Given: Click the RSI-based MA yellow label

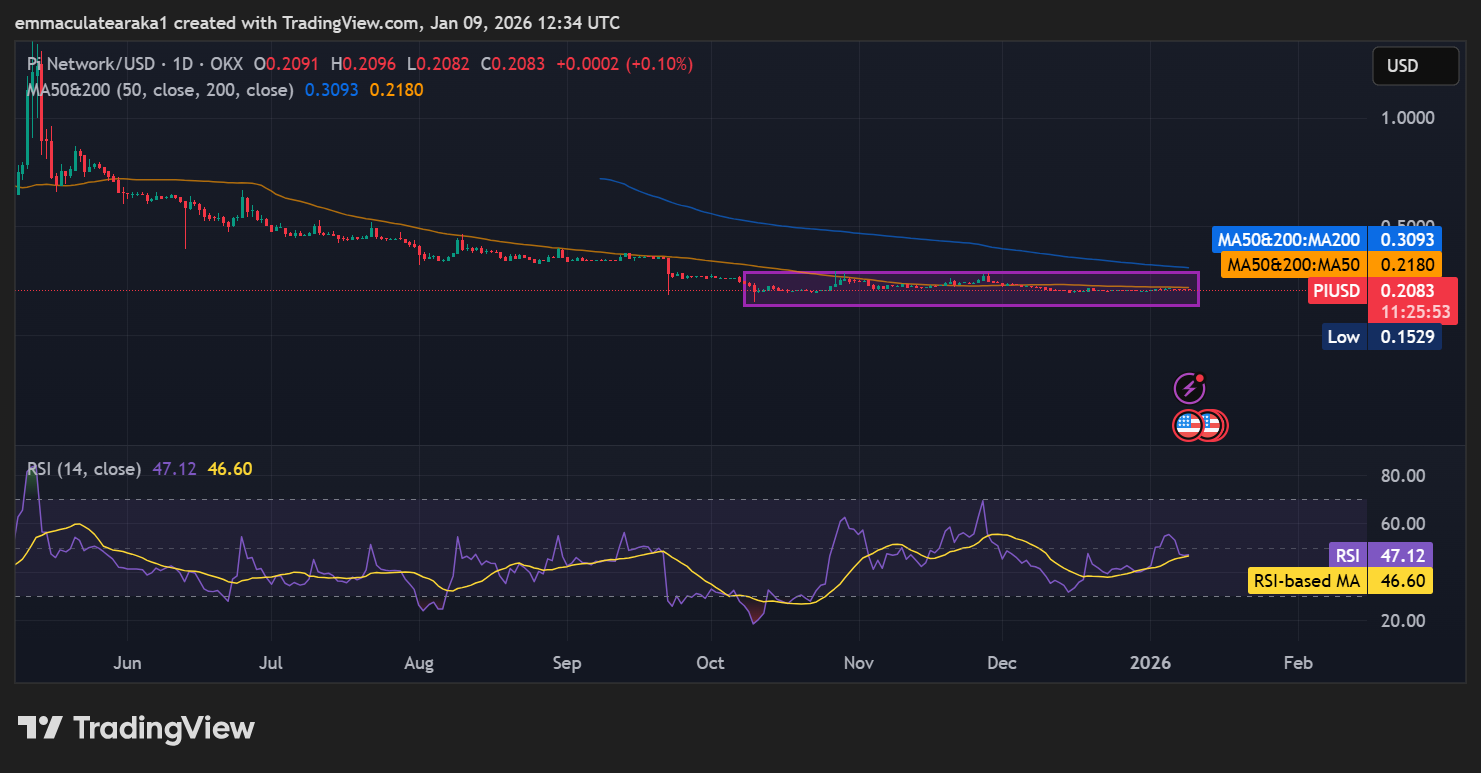Looking at the screenshot, I should [1306, 579].
